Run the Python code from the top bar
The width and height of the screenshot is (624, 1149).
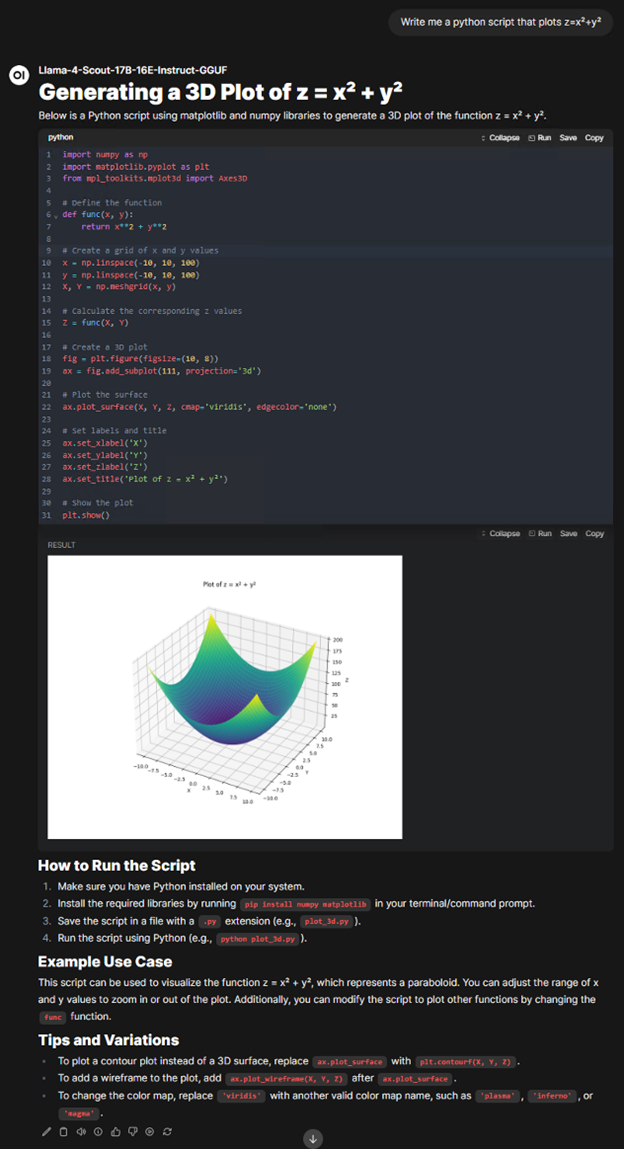coord(540,137)
